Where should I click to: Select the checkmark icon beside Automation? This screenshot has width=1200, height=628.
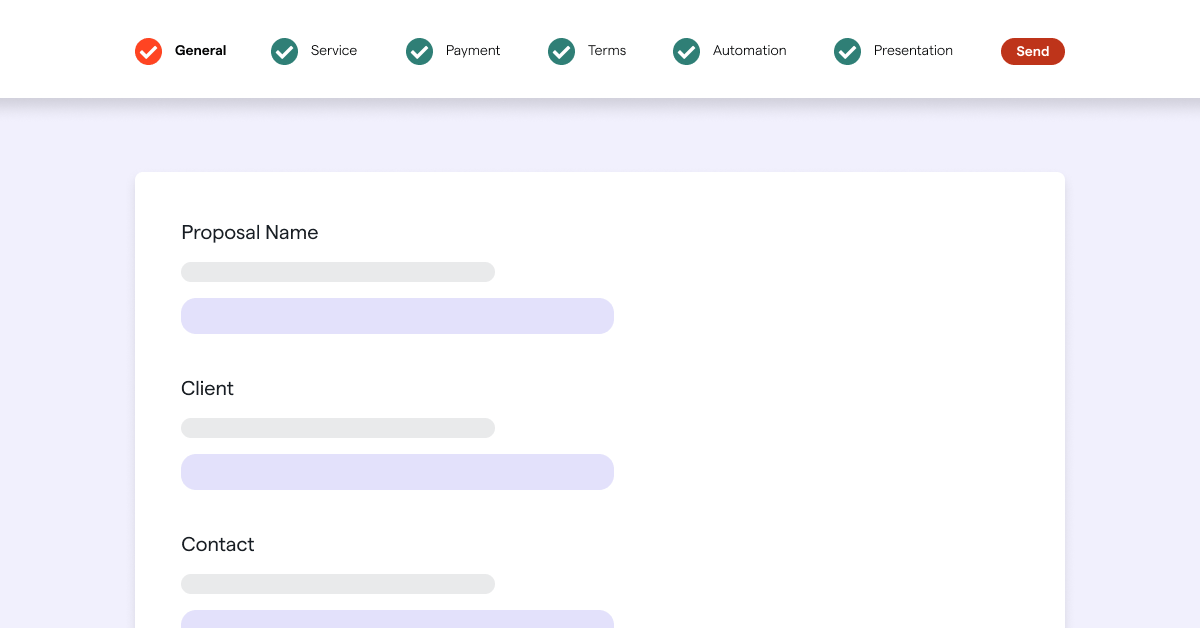[686, 51]
